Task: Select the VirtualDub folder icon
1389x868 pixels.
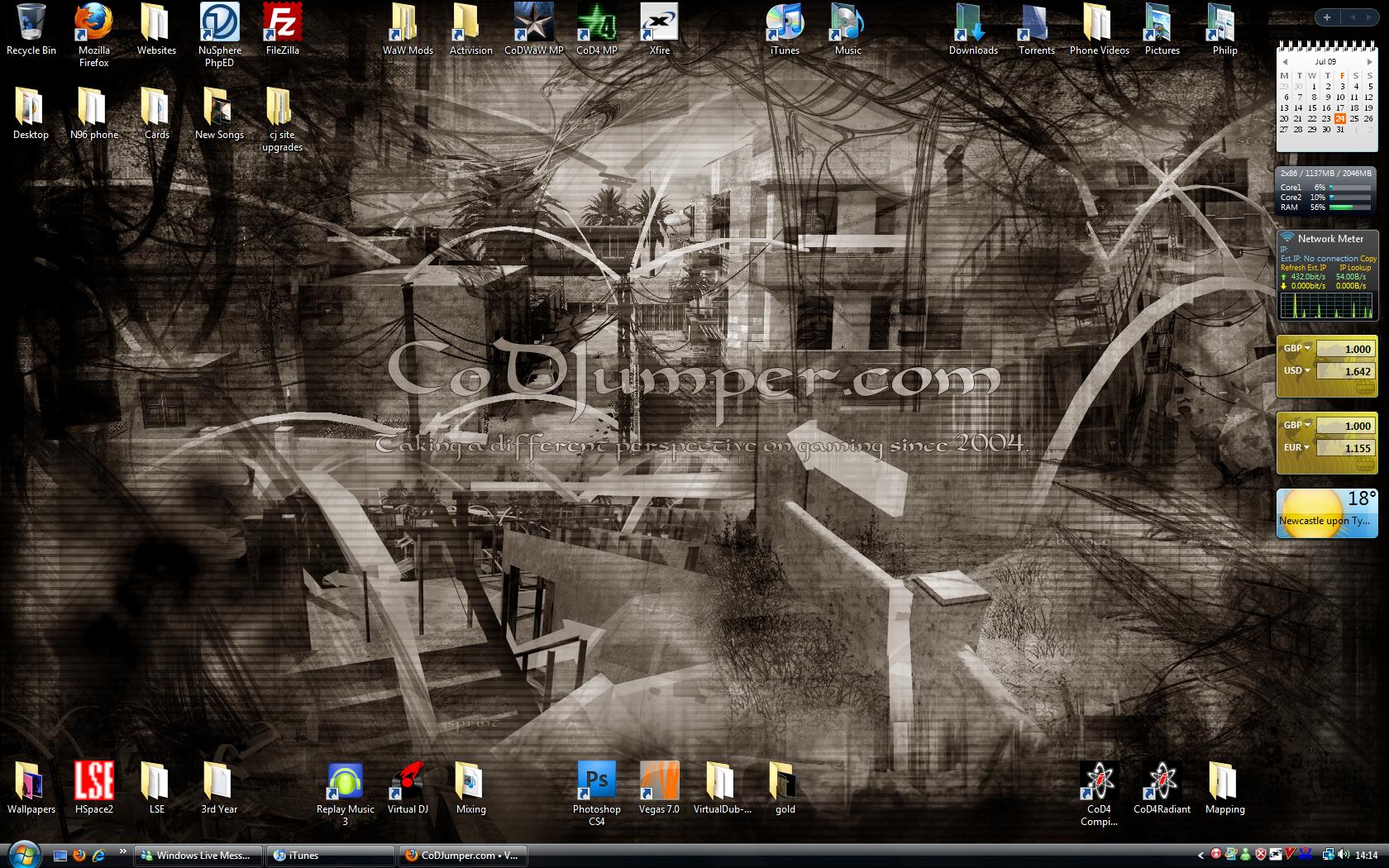Action: [x=722, y=788]
